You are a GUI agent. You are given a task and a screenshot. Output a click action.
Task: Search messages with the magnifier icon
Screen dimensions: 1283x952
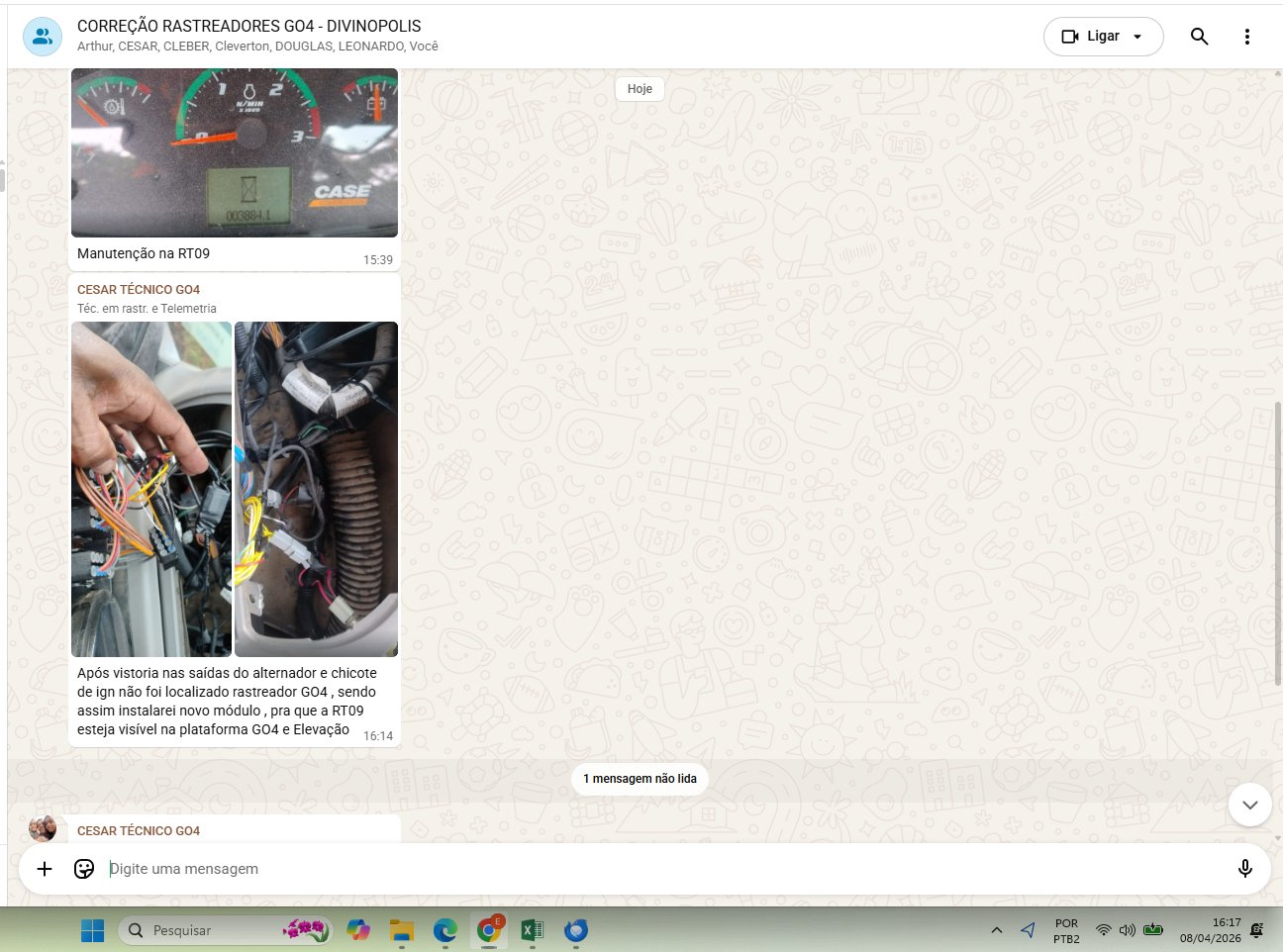coord(1199,37)
